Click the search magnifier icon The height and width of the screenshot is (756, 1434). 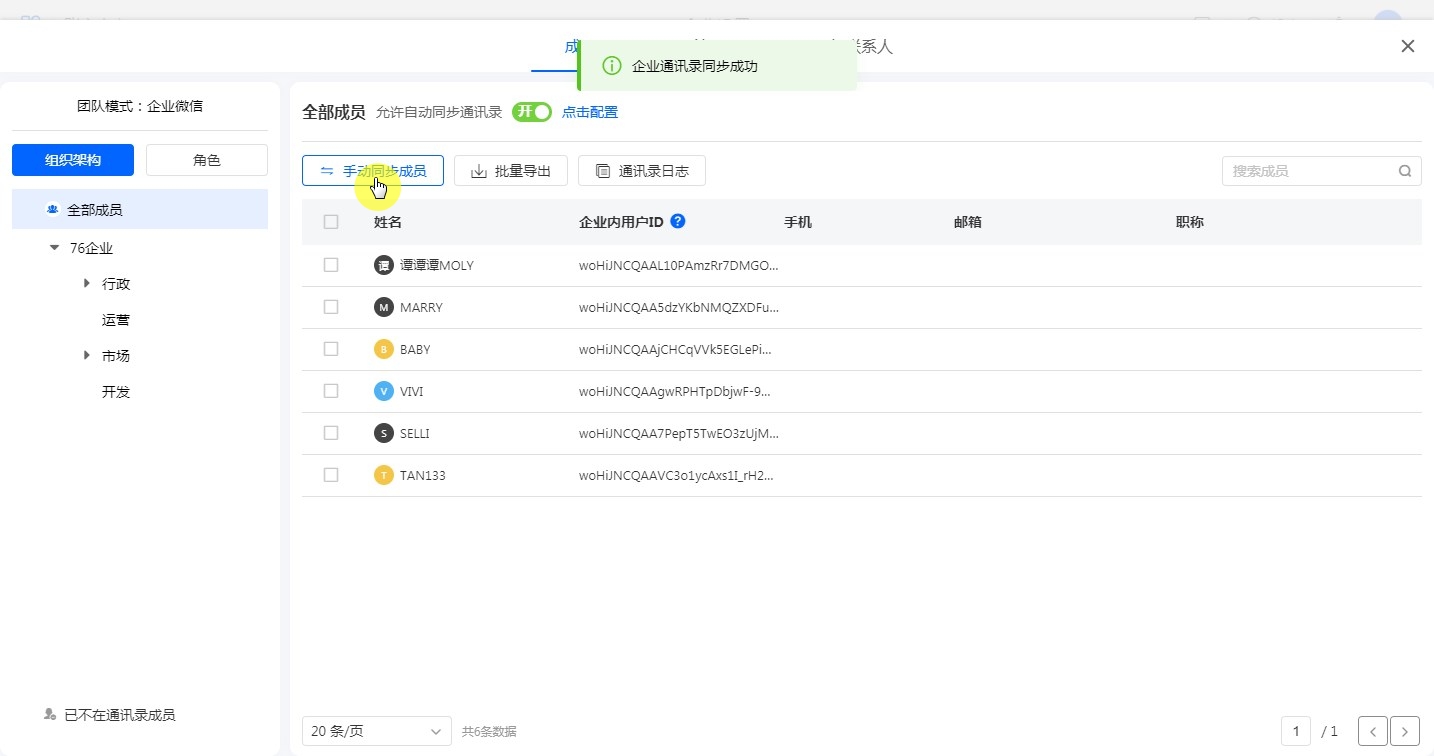(1405, 171)
